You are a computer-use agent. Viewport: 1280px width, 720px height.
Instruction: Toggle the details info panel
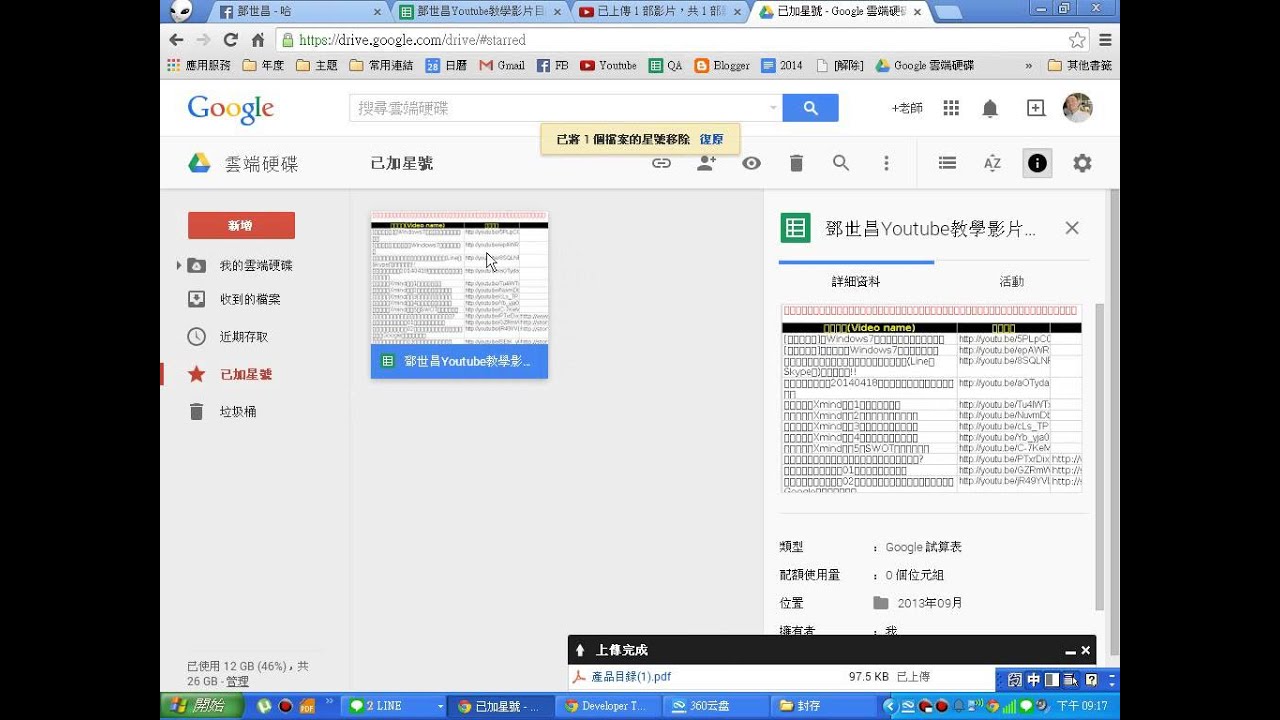click(x=1037, y=163)
